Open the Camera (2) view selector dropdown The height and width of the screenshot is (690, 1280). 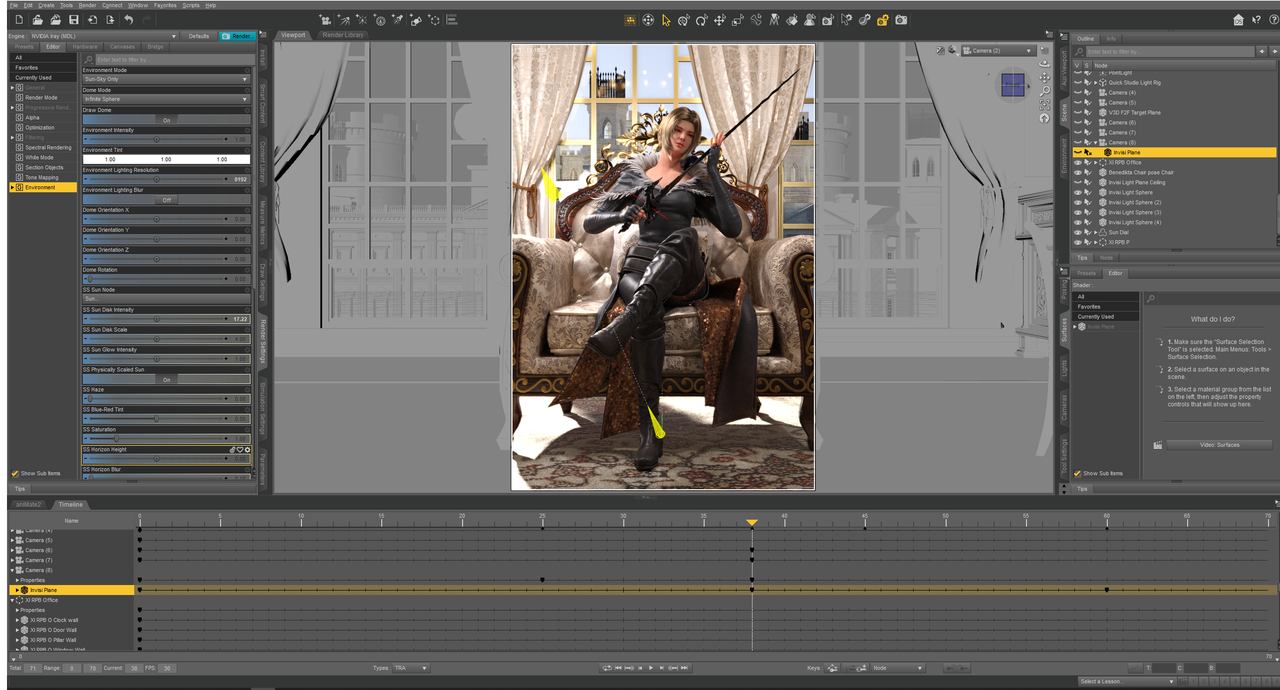coord(1000,50)
